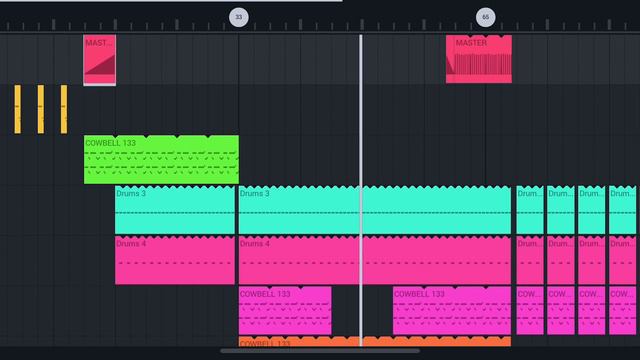Select the long pink Drums 4 clip
Image resolution: width=640 pixels, height=360 pixels.
[x=375, y=260]
